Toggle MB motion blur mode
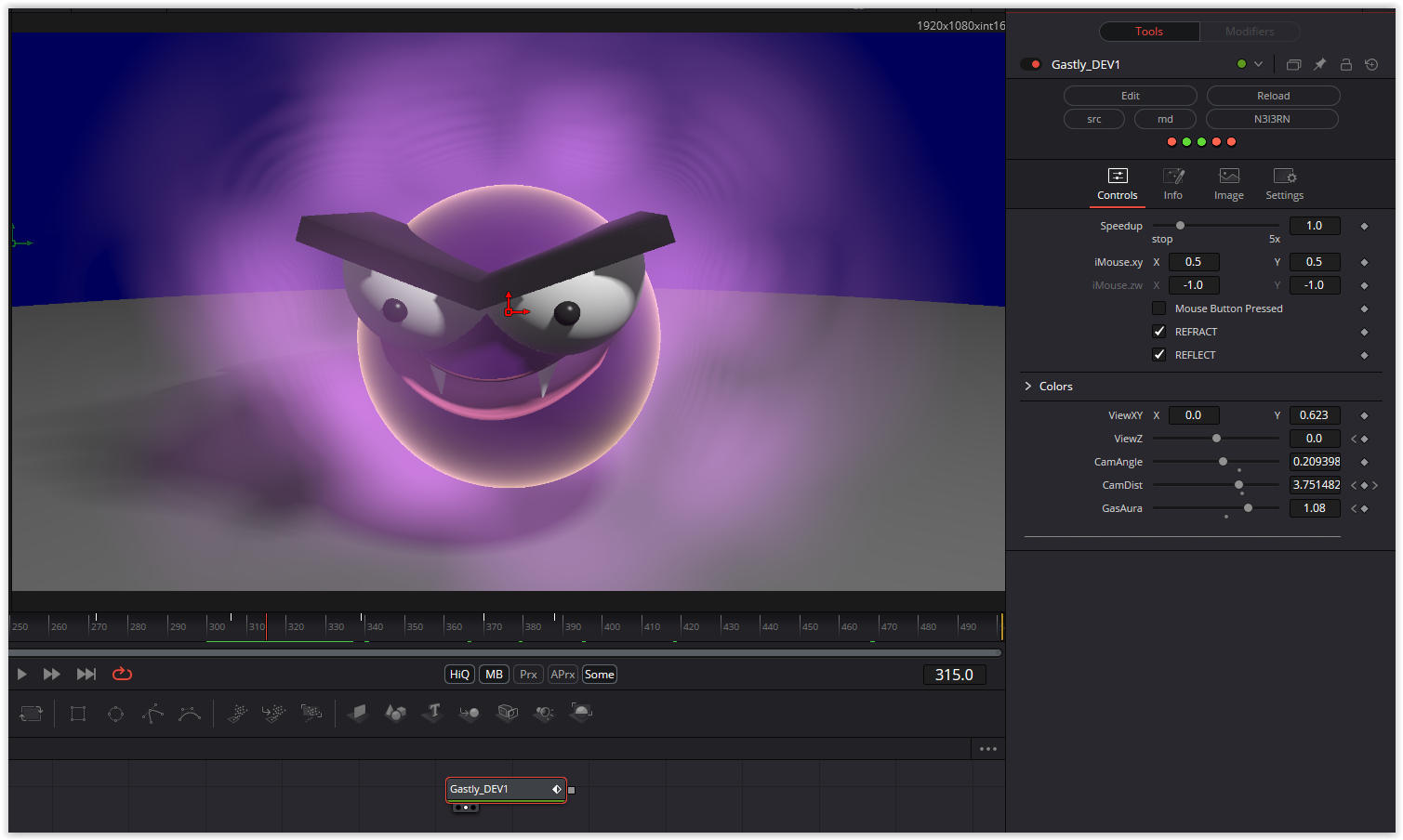 point(494,675)
